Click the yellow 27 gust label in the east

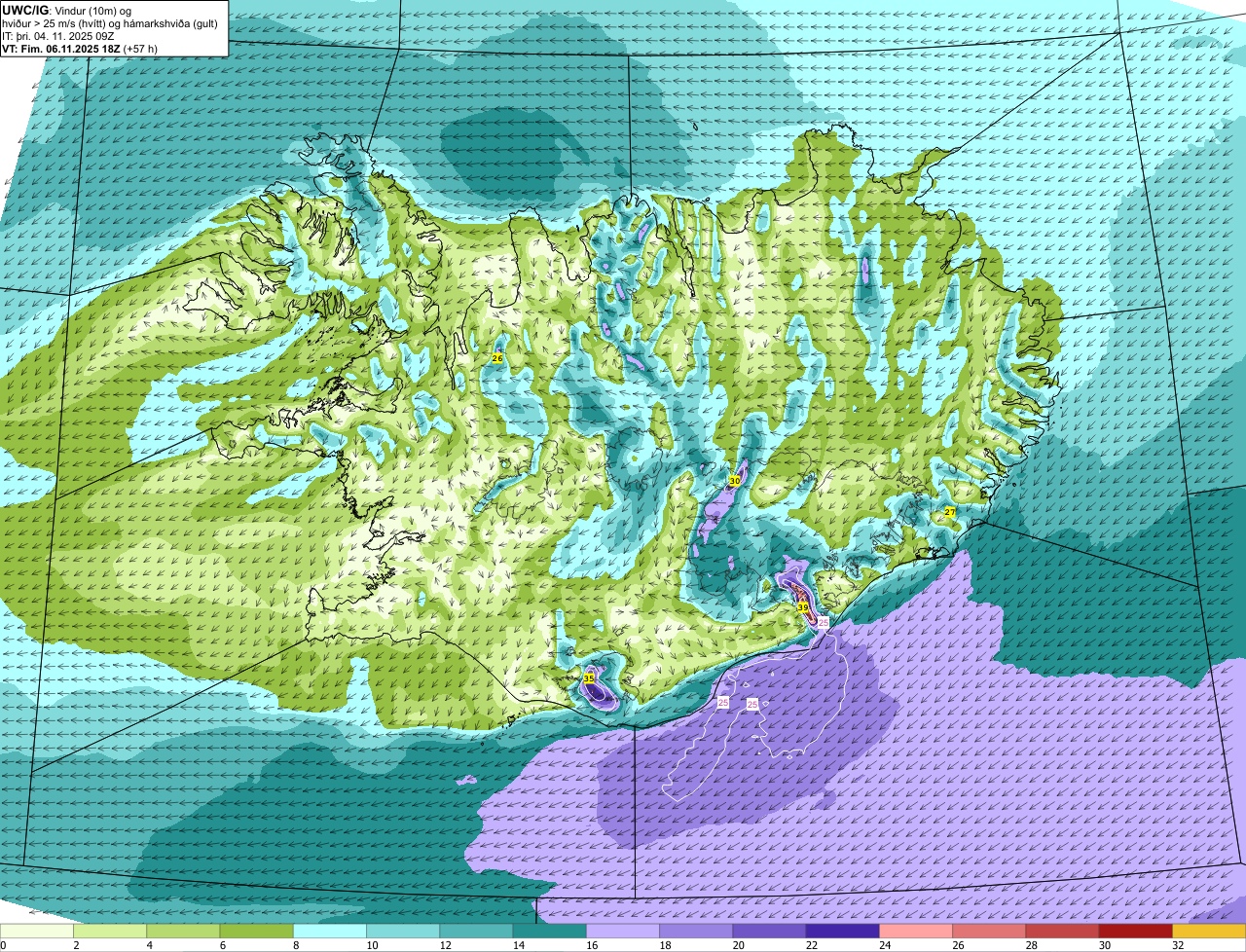[949, 511]
